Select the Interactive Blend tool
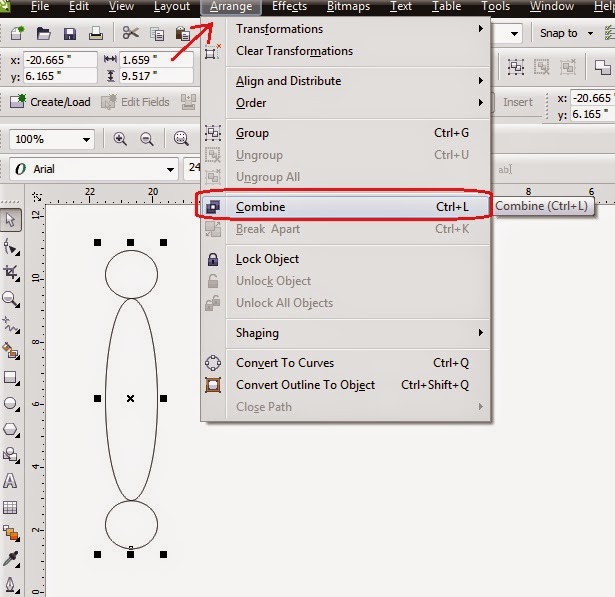 coord(11,534)
